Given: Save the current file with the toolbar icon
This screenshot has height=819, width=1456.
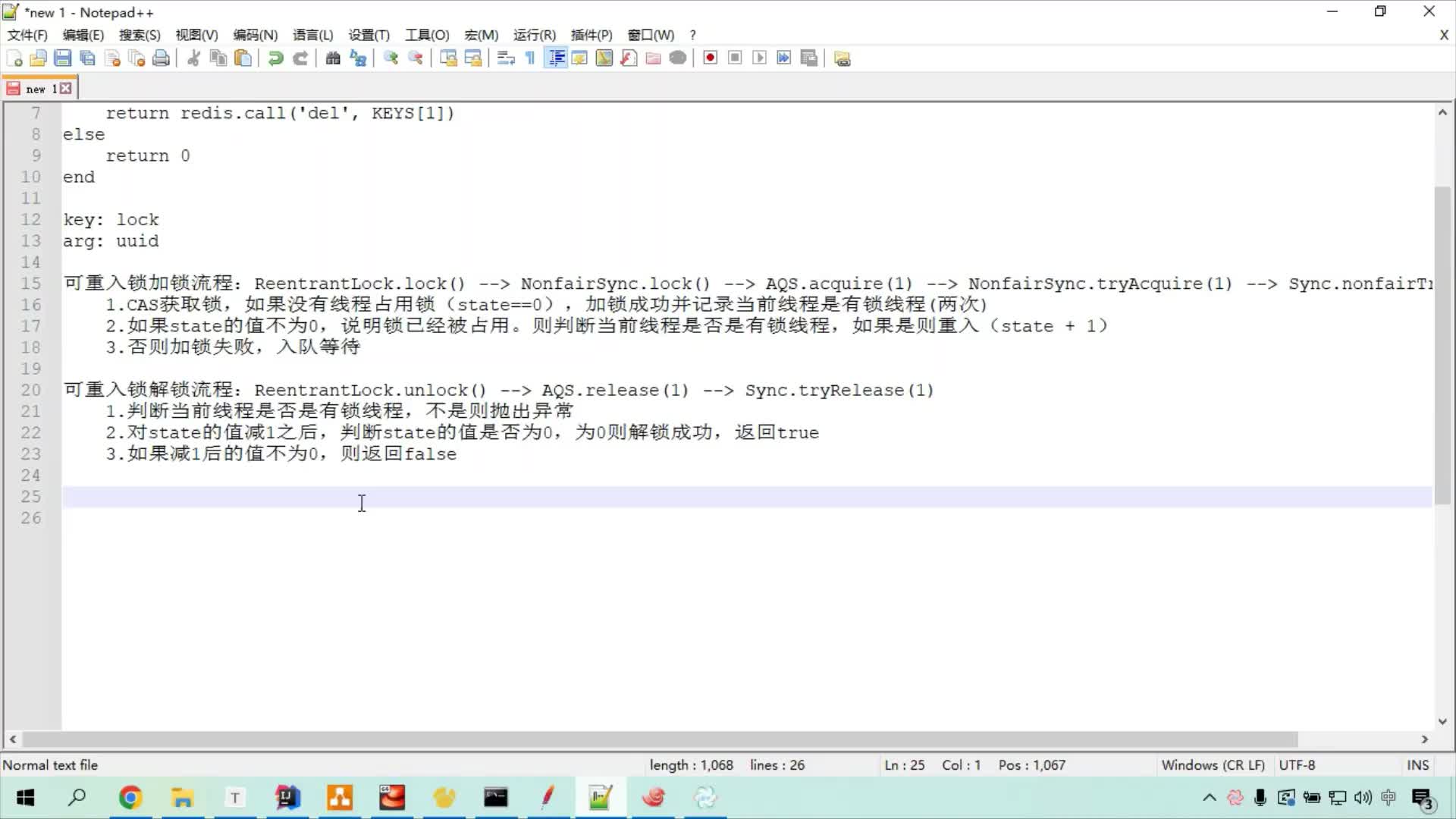Looking at the screenshot, I should 63,58.
